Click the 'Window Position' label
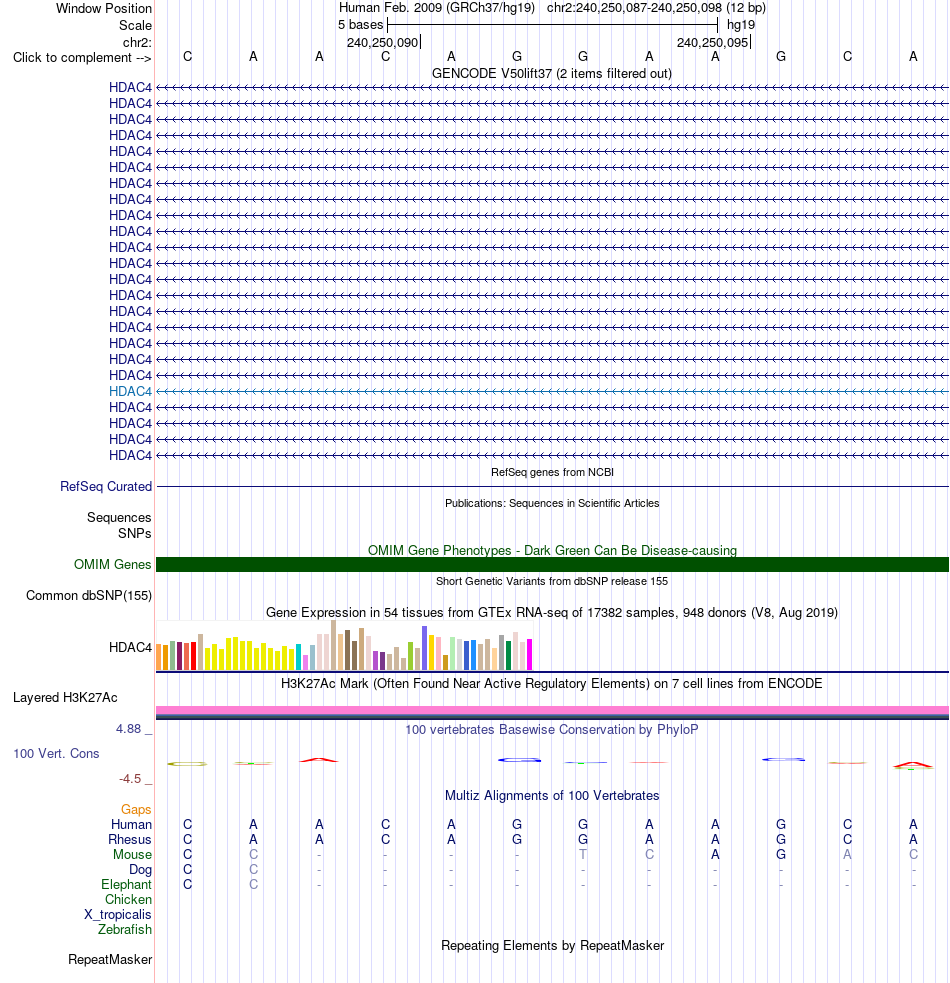The image size is (950, 983). coord(103,9)
